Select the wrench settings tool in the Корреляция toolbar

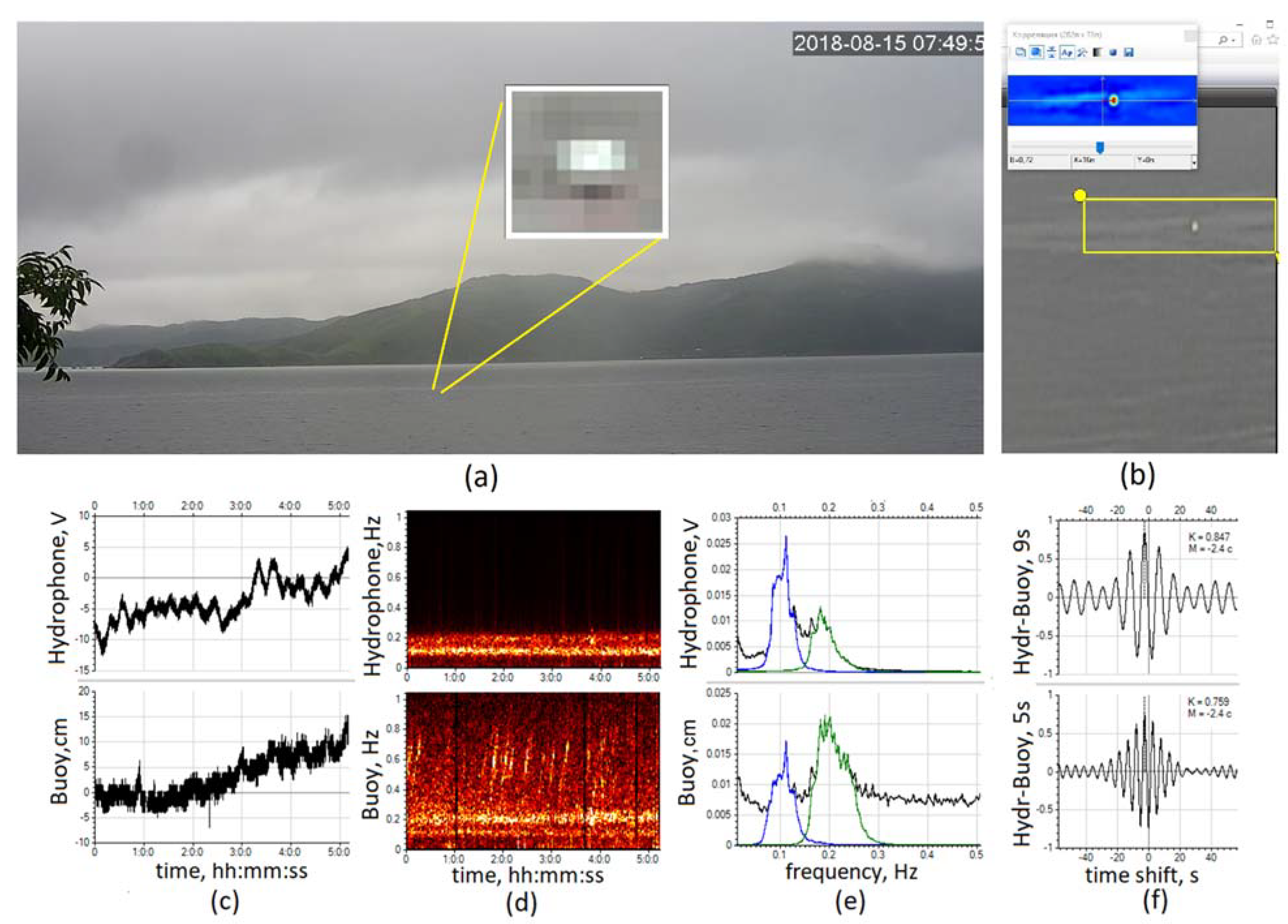tap(1083, 53)
